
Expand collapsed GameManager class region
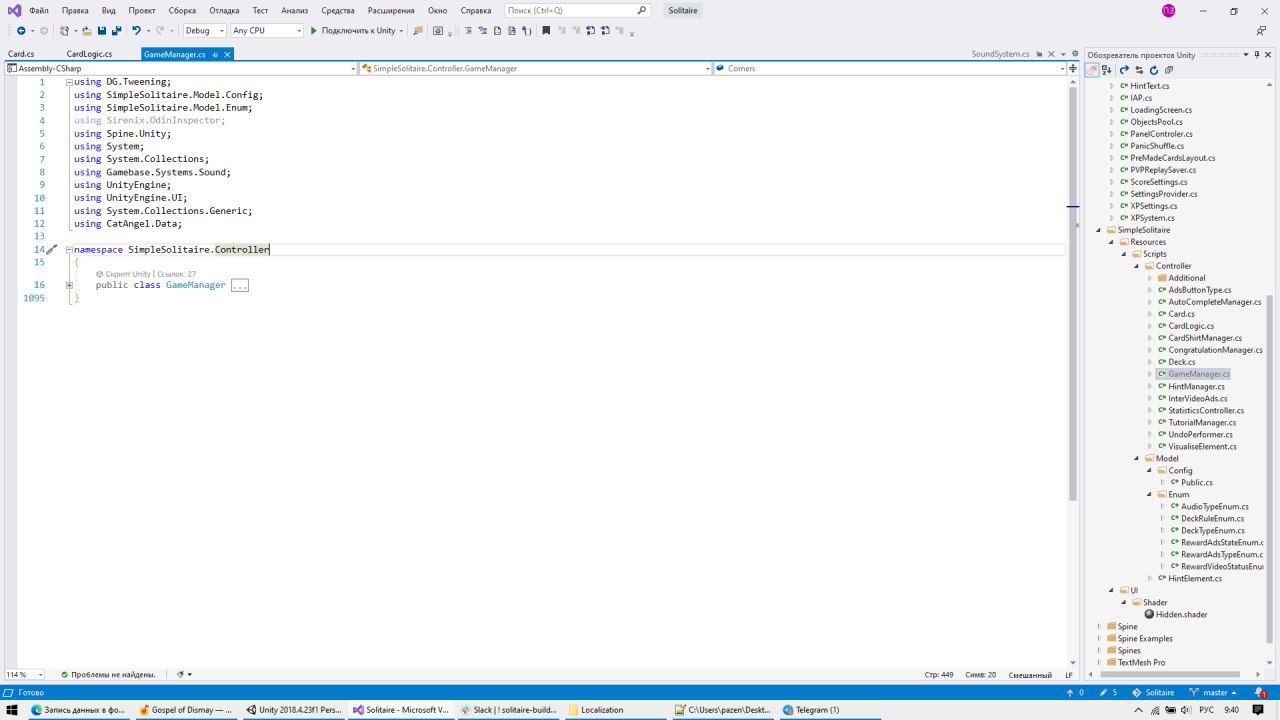[x=69, y=285]
